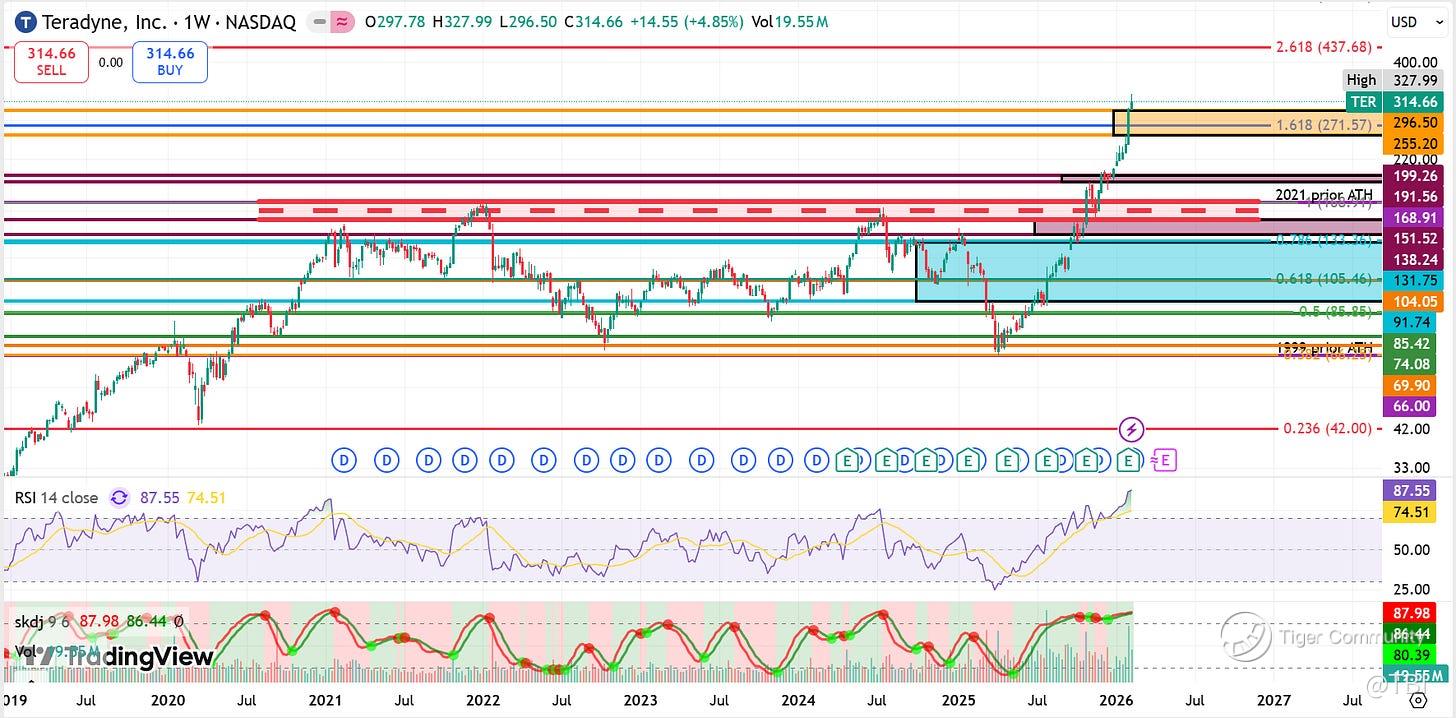The height and width of the screenshot is (718, 1456).
Task: Click the bright green 80.39 axis label
Action: click(x=1412, y=654)
